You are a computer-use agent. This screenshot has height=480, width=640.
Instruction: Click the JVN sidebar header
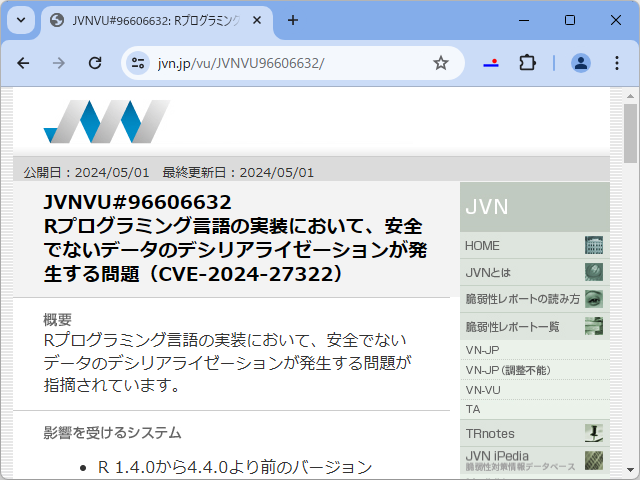click(x=535, y=207)
